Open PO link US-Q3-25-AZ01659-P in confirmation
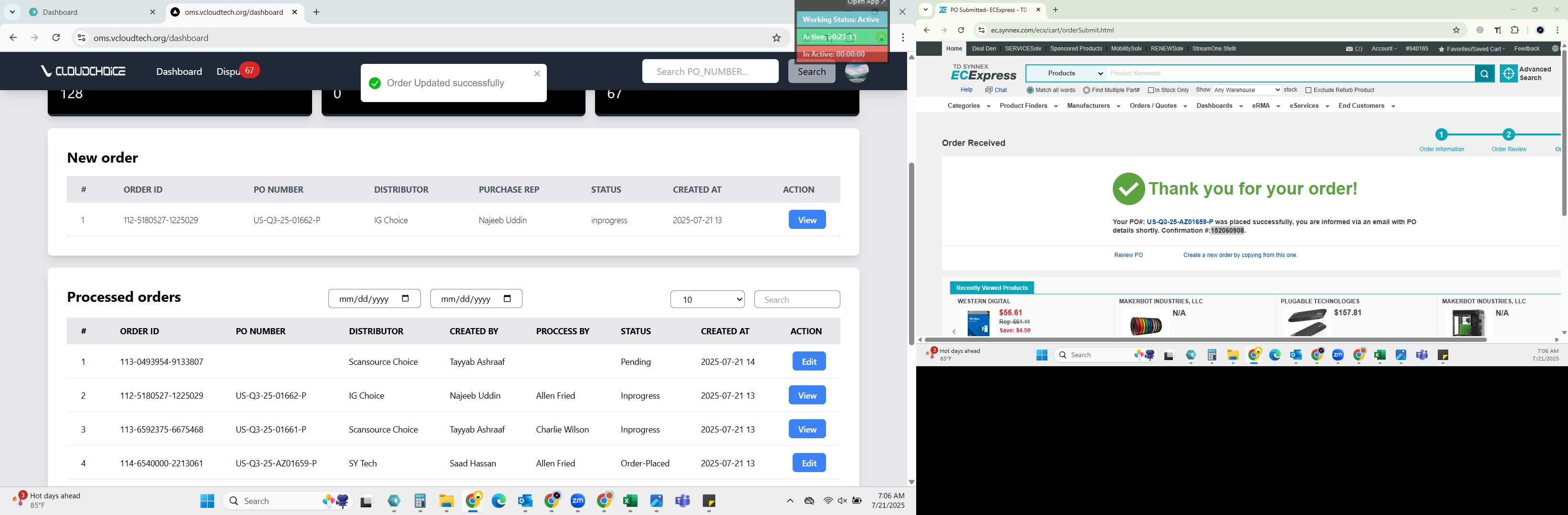The height and width of the screenshot is (515, 1568). pos(1179,222)
